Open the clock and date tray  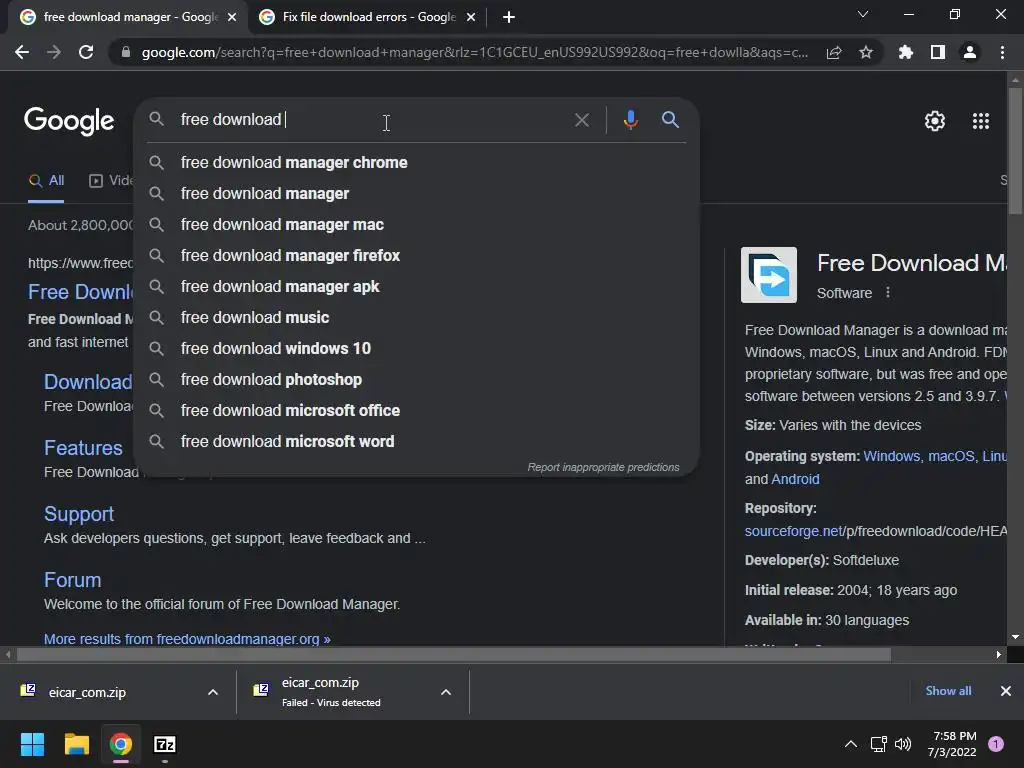tap(952, 744)
